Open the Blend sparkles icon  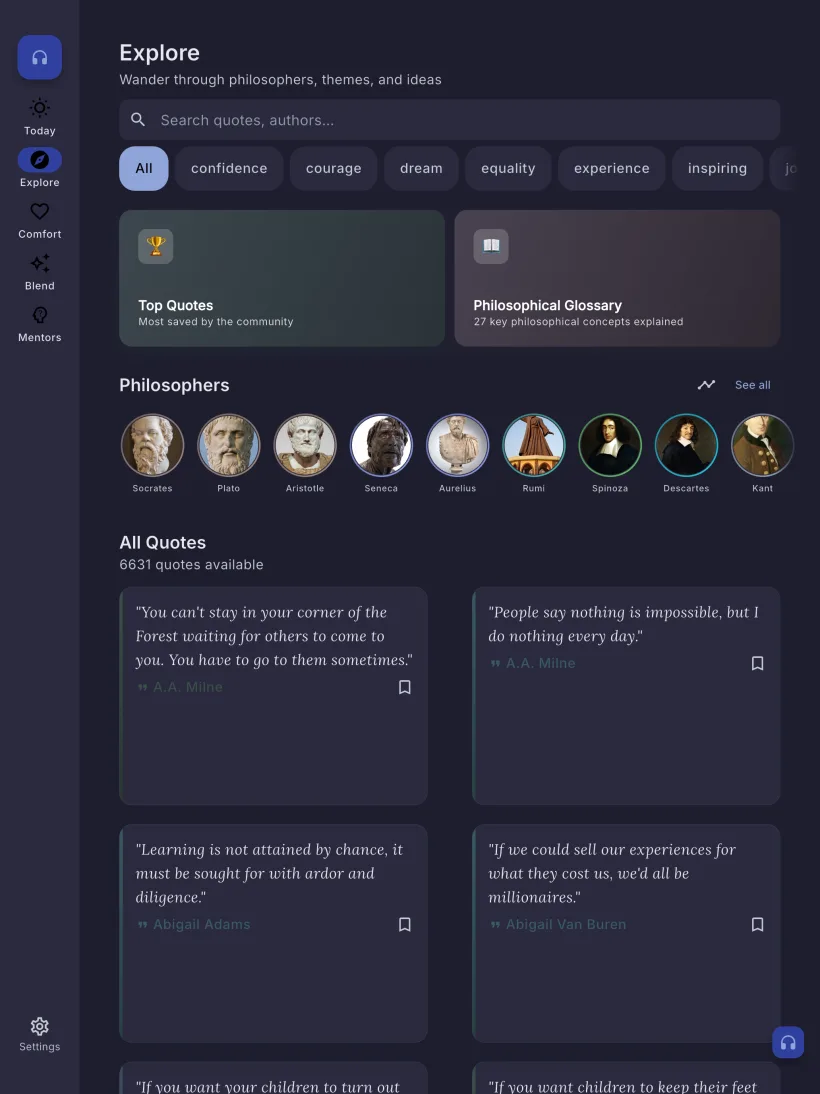pos(40,263)
